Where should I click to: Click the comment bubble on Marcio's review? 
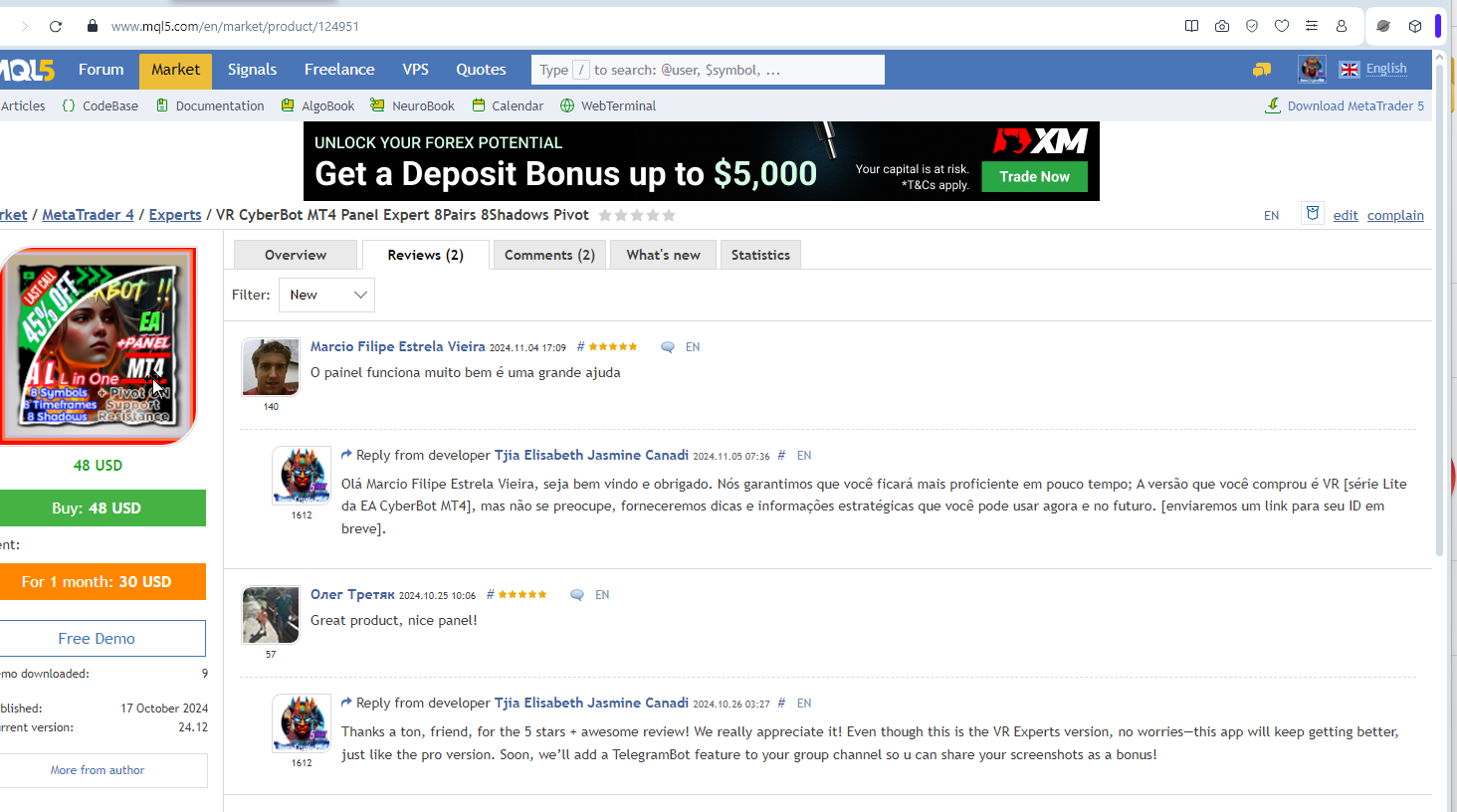coord(668,347)
